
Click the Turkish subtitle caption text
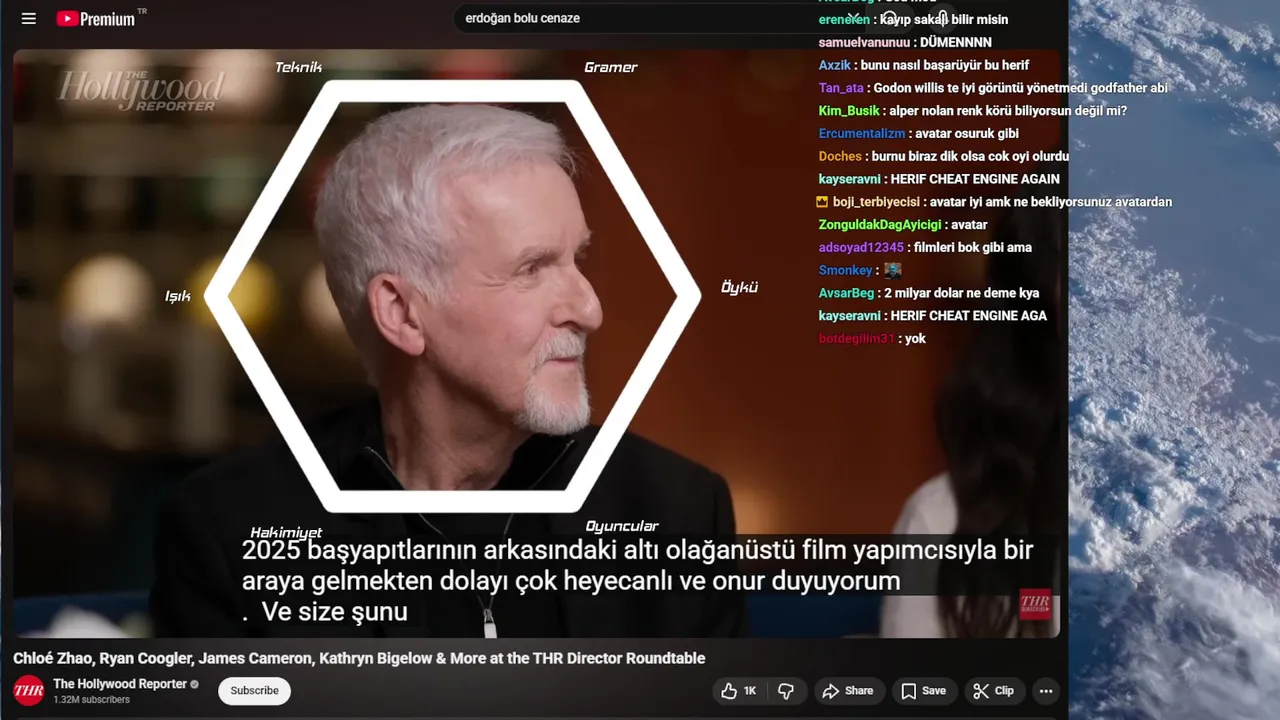click(x=637, y=580)
